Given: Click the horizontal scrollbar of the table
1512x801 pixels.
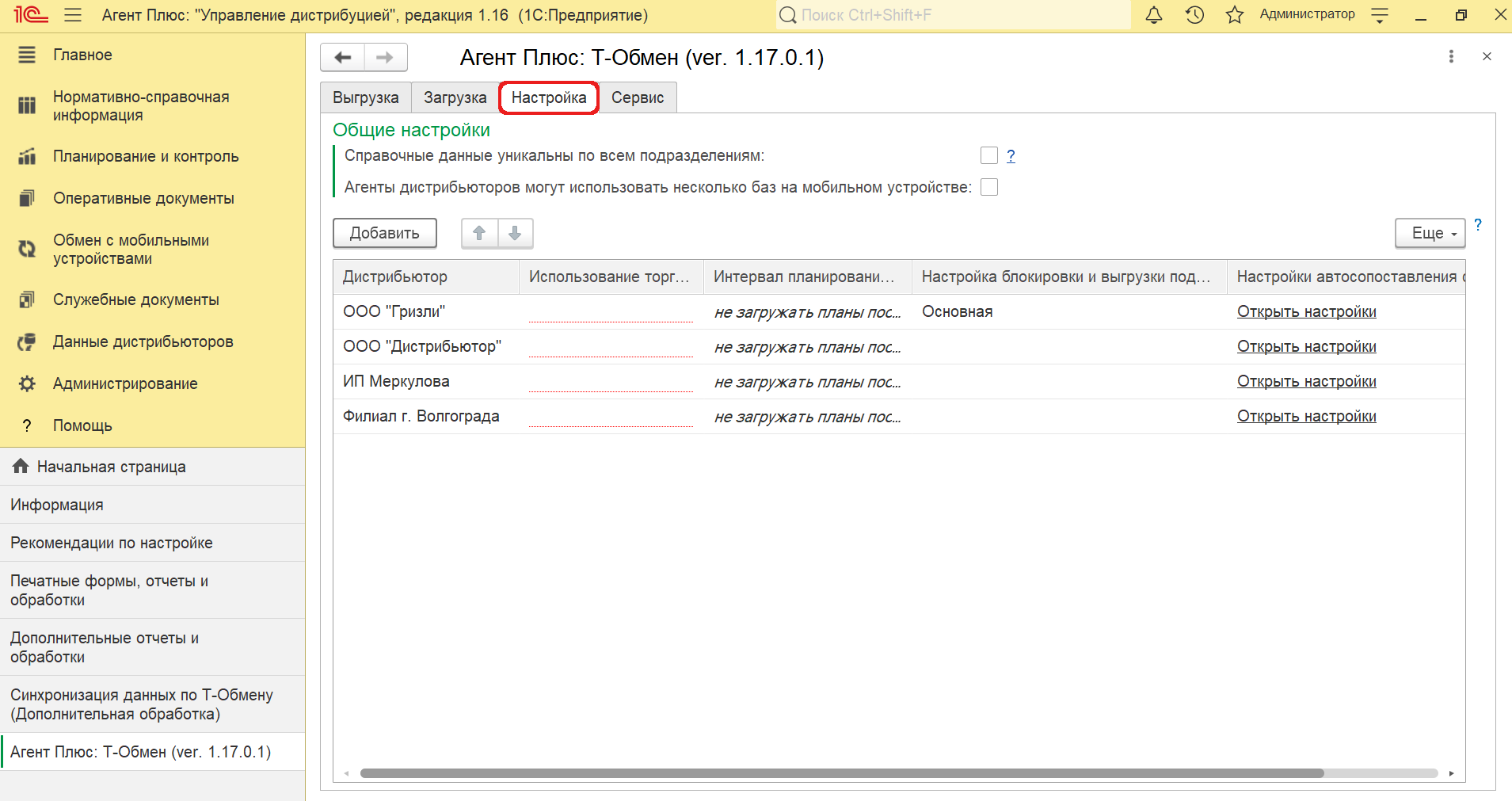Looking at the screenshot, I should [842, 773].
